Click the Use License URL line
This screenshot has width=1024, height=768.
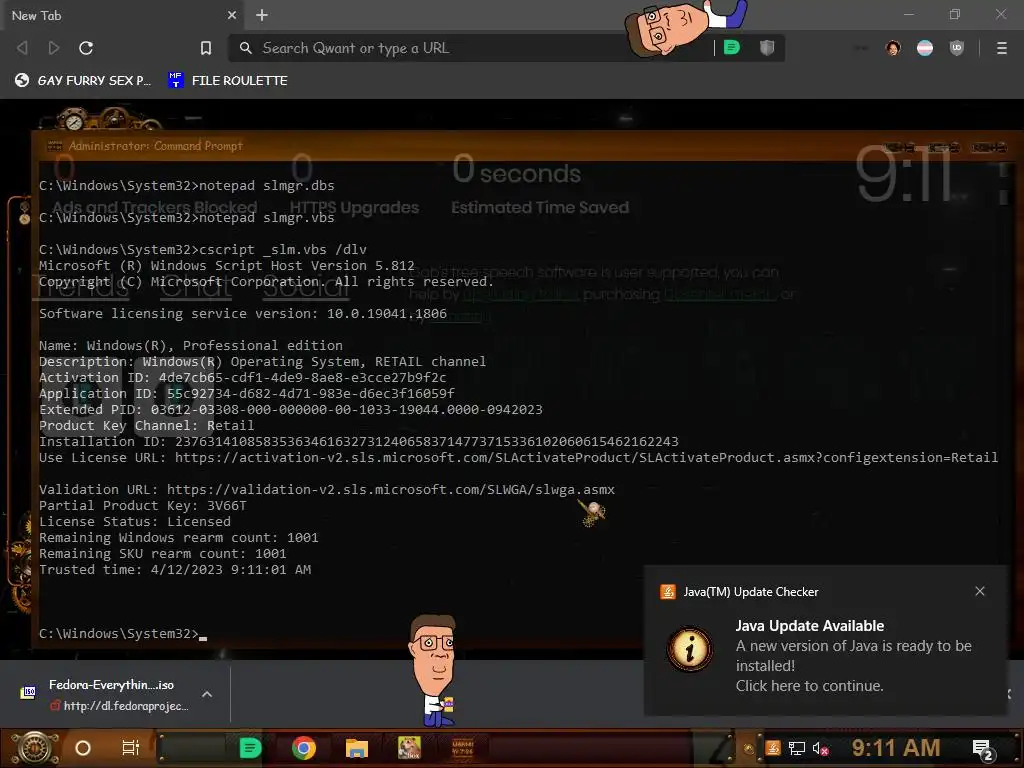[x=519, y=457]
